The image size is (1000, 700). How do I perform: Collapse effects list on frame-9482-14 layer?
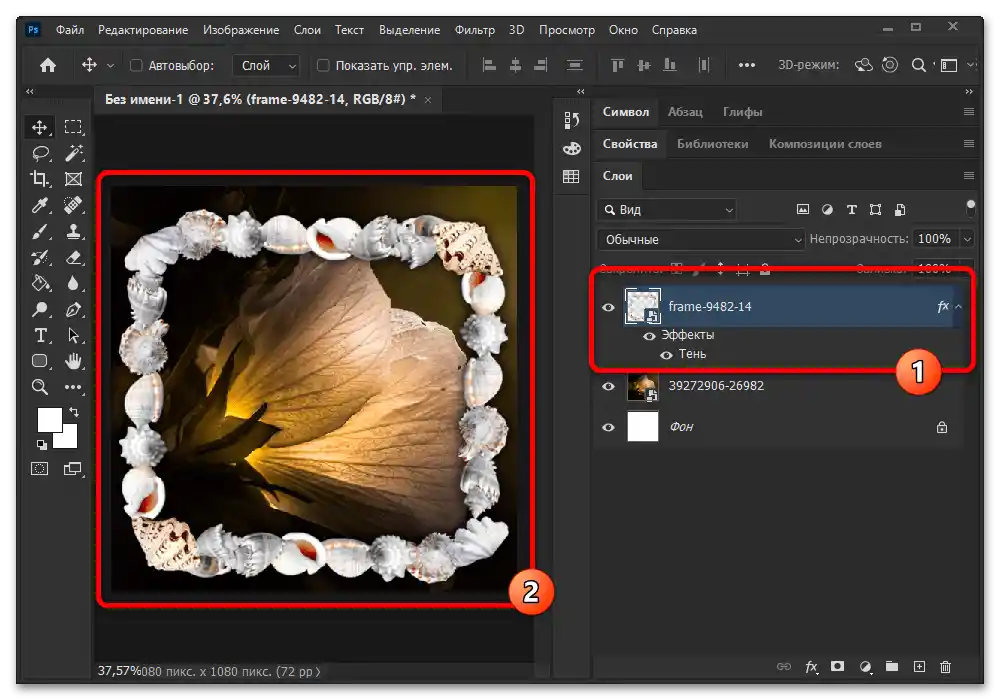[959, 307]
